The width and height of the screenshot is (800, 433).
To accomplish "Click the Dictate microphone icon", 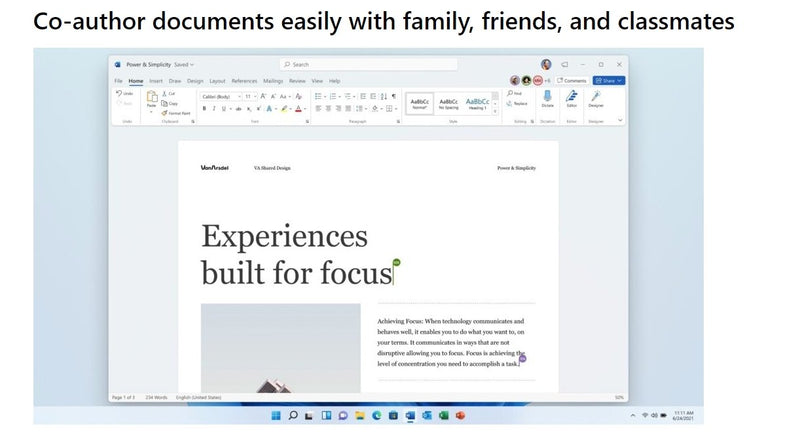I will point(547,96).
